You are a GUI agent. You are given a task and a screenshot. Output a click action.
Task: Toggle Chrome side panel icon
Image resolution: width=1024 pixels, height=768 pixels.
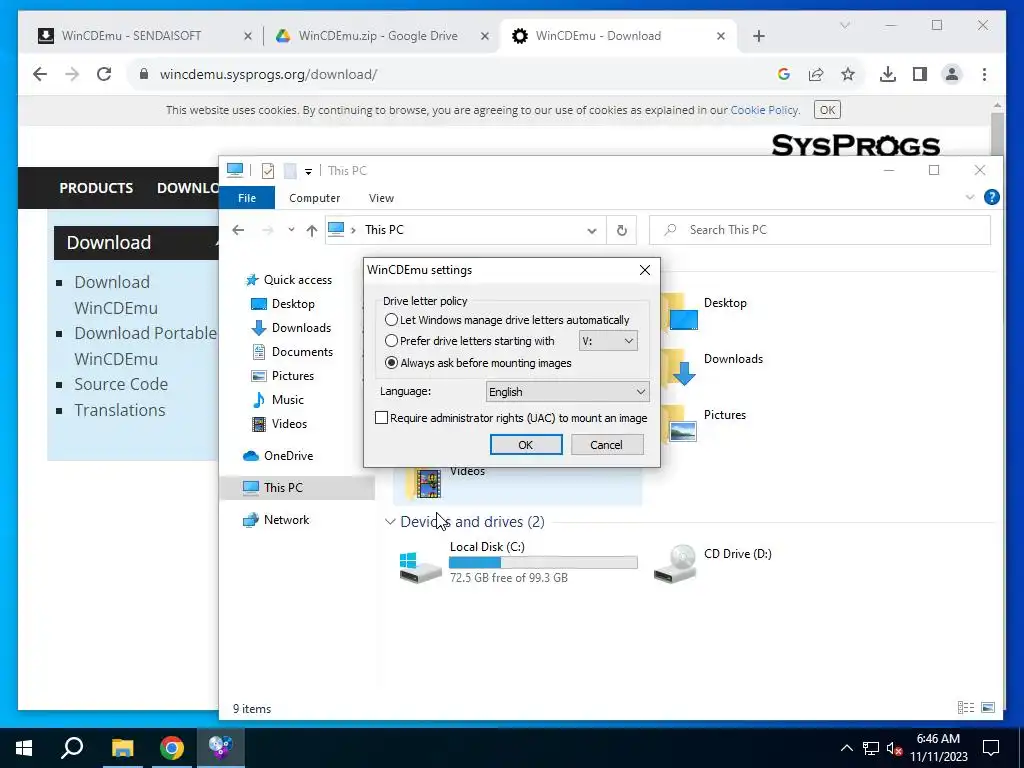point(920,74)
